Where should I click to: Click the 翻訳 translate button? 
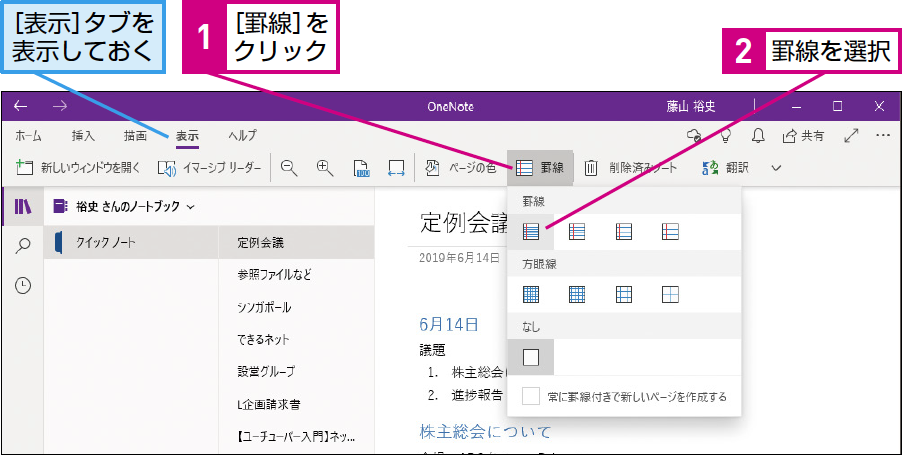(x=726, y=168)
